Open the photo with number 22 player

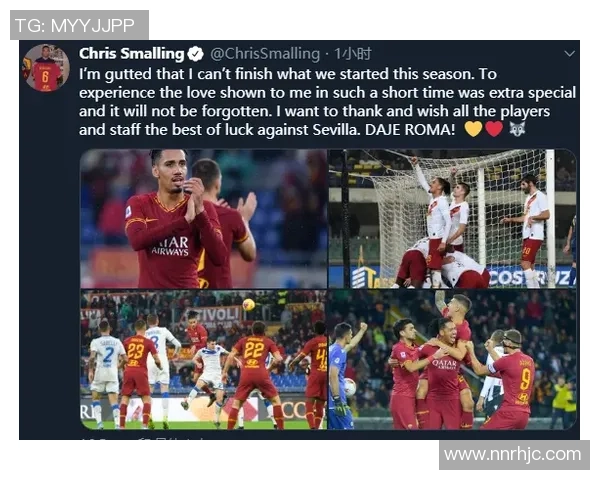tap(203, 359)
